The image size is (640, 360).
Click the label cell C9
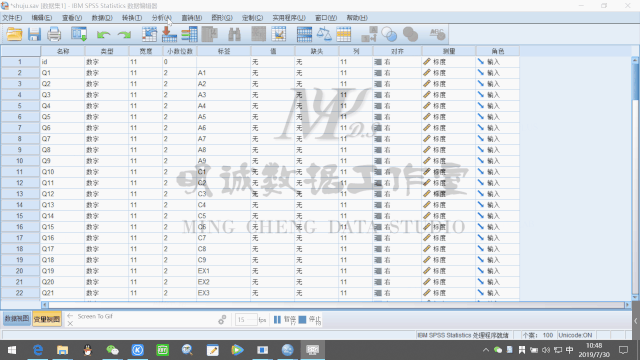coord(224,260)
